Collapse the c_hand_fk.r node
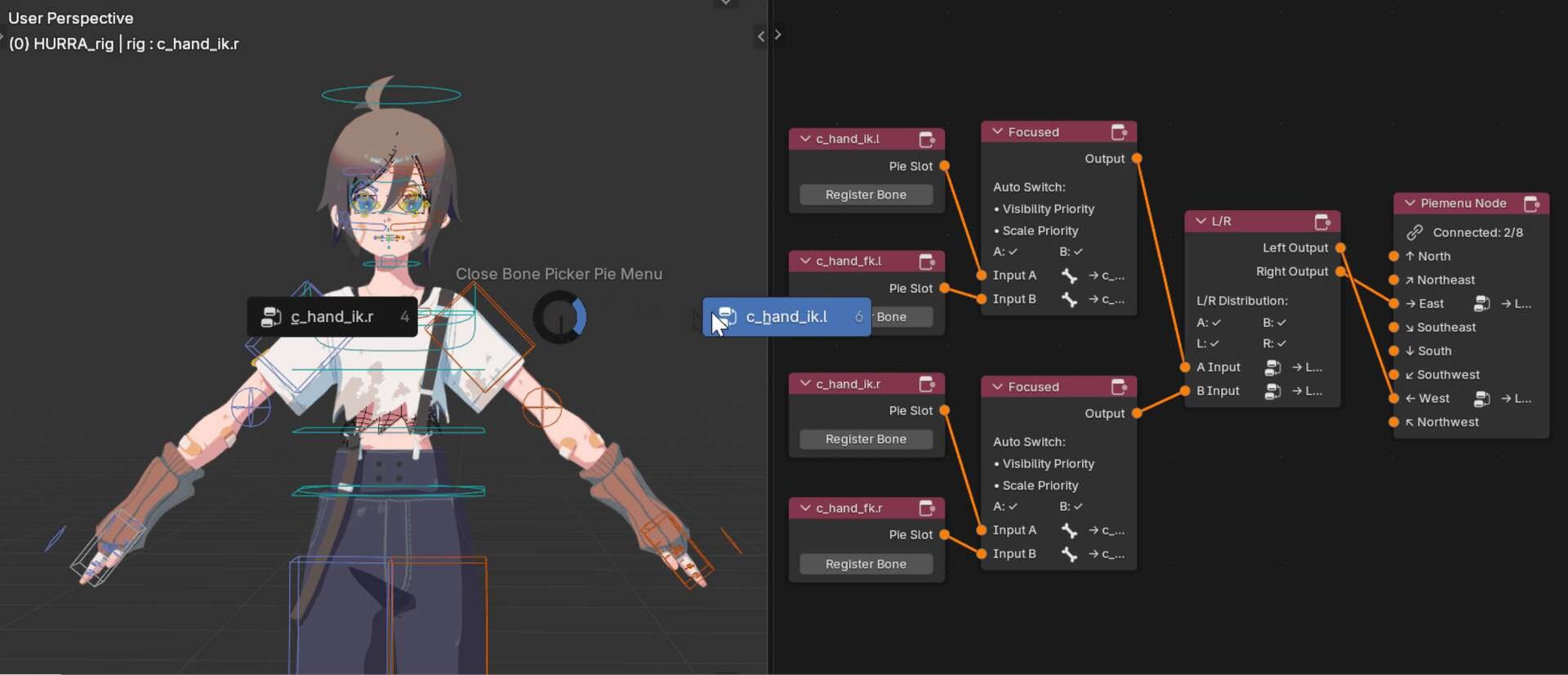Image resolution: width=1568 pixels, height=675 pixels. 805,508
